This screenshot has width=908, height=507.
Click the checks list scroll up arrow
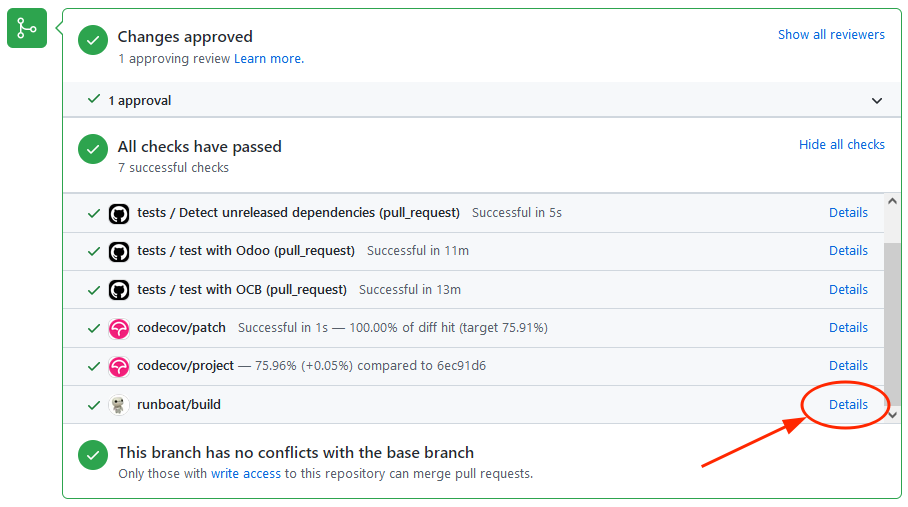tap(892, 201)
